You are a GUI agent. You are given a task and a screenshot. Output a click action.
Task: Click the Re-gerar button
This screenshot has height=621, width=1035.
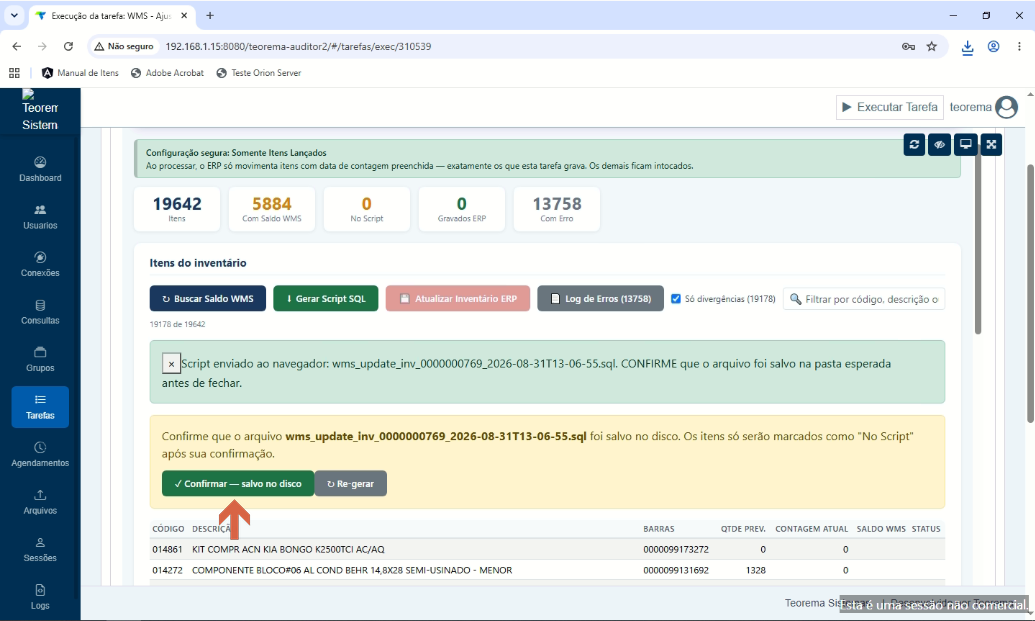[x=351, y=484]
